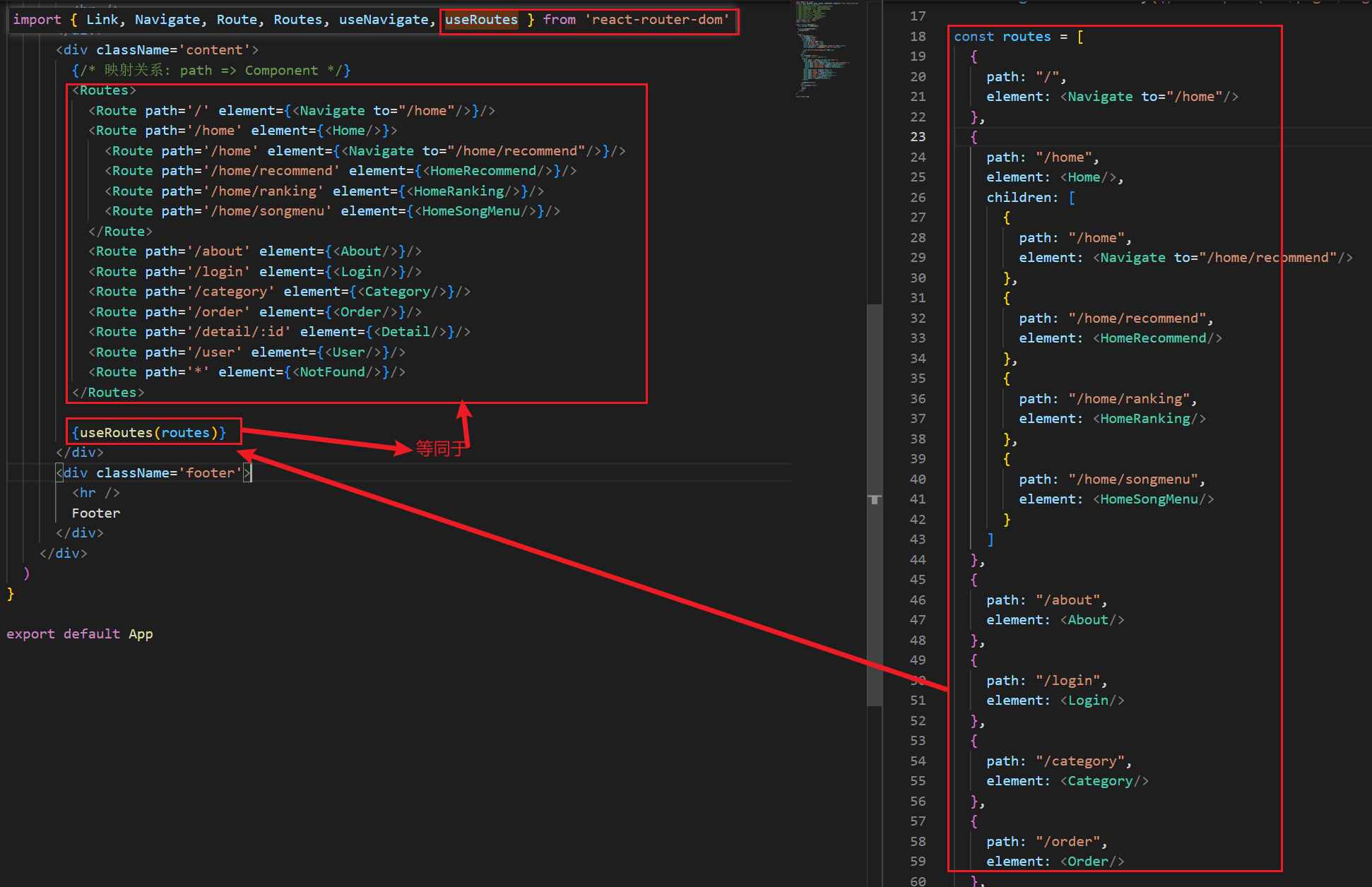Viewport: 1372px width, 887px height.
Task: Click element: <Navigate to="/home"/> on line 21
Action: click(x=1112, y=97)
